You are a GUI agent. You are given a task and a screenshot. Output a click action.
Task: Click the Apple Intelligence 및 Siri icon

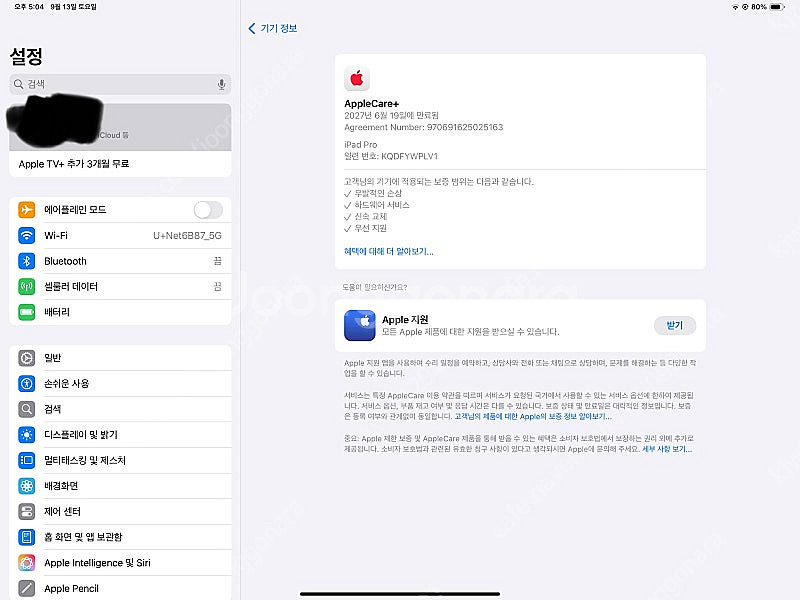27,563
